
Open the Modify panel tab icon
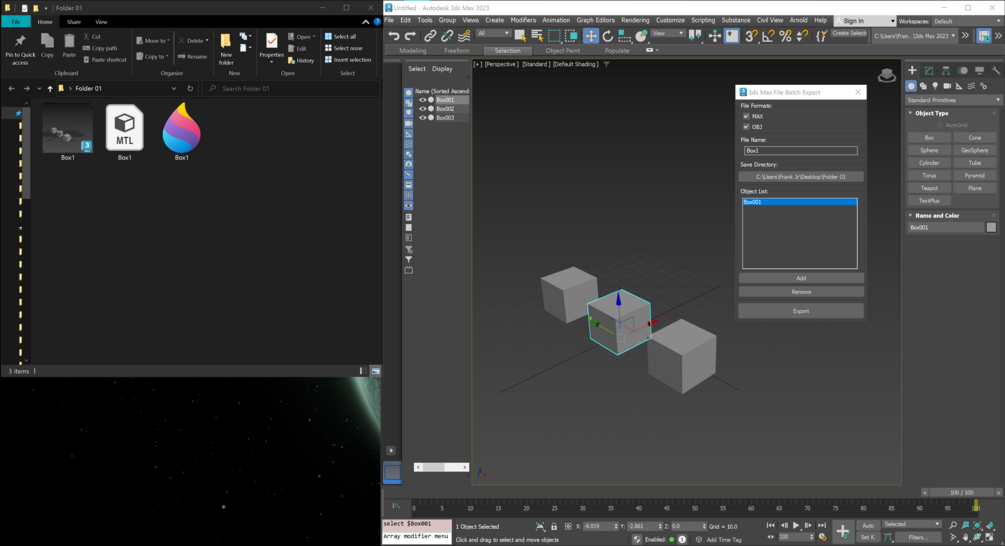point(929,70)
